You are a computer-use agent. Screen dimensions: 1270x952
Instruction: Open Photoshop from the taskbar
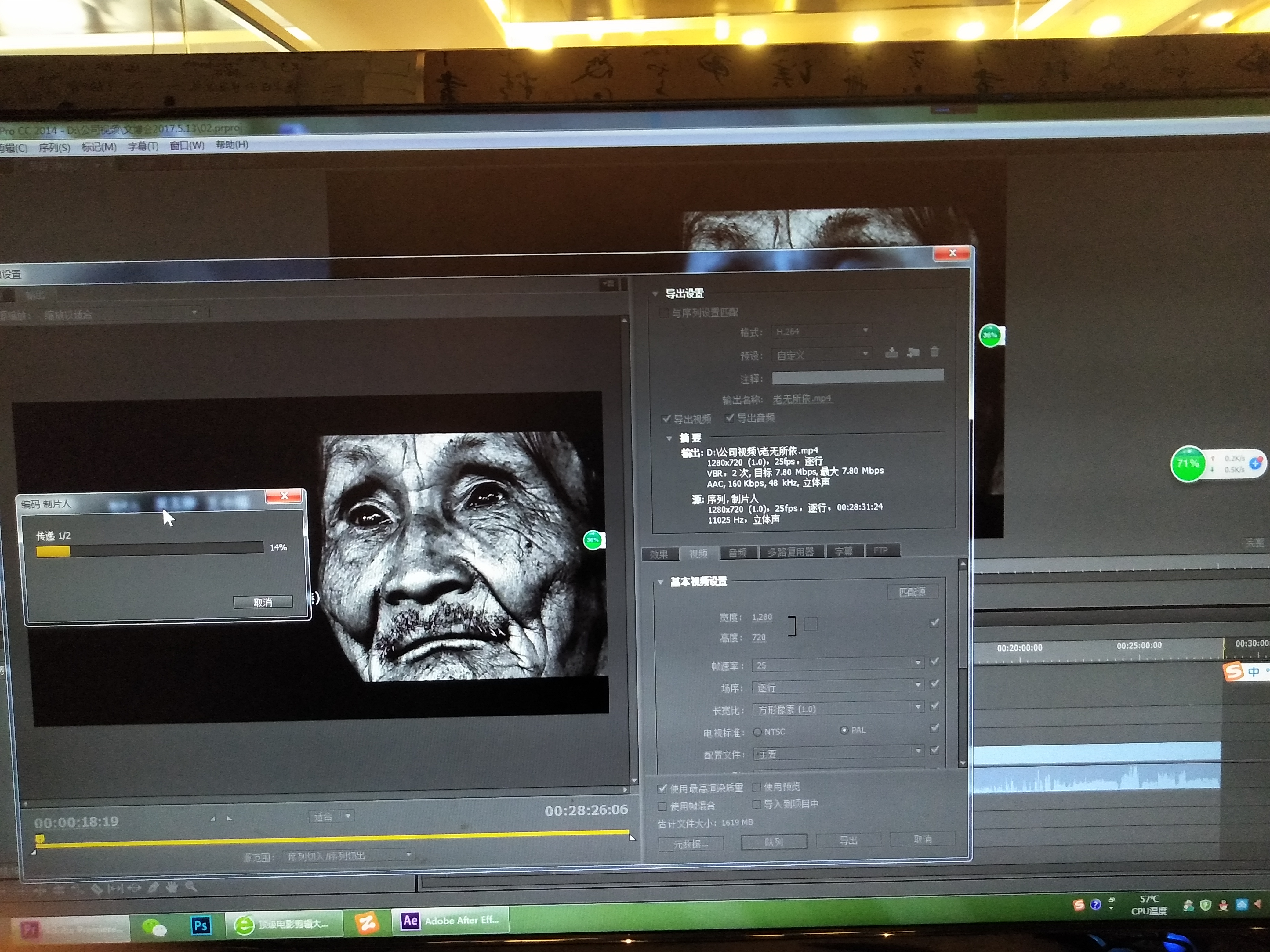pos(200,925)
